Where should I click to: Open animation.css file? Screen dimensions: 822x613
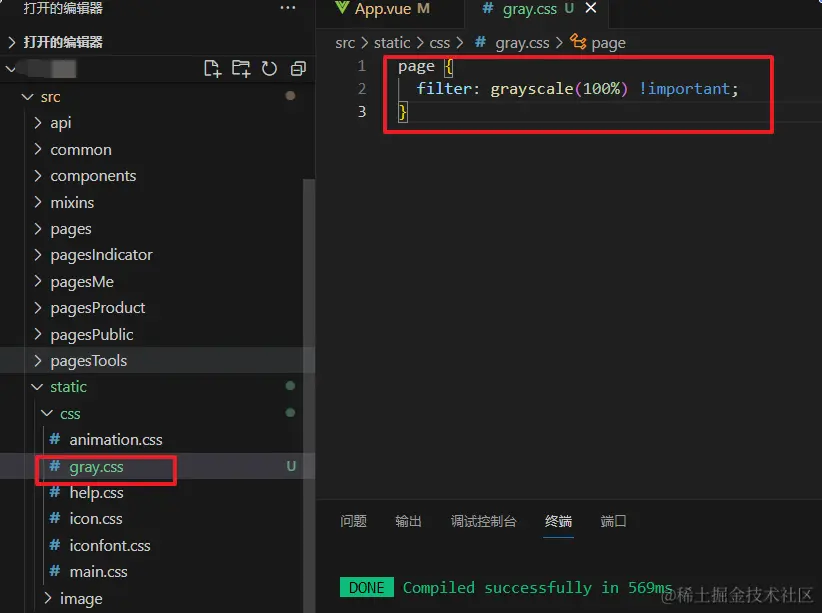click(x=116, y=439)
